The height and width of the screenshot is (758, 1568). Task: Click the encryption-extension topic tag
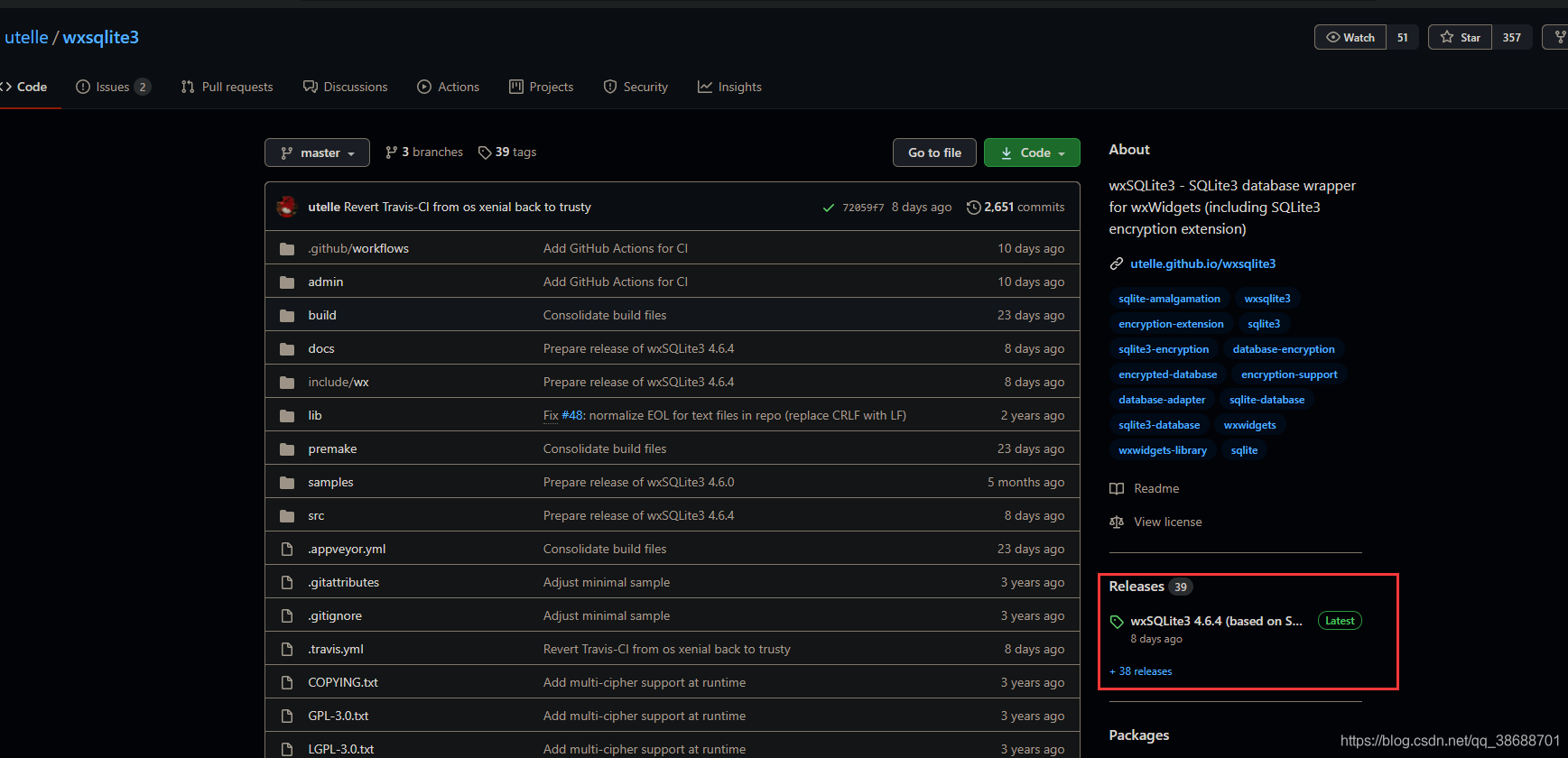1171,324
